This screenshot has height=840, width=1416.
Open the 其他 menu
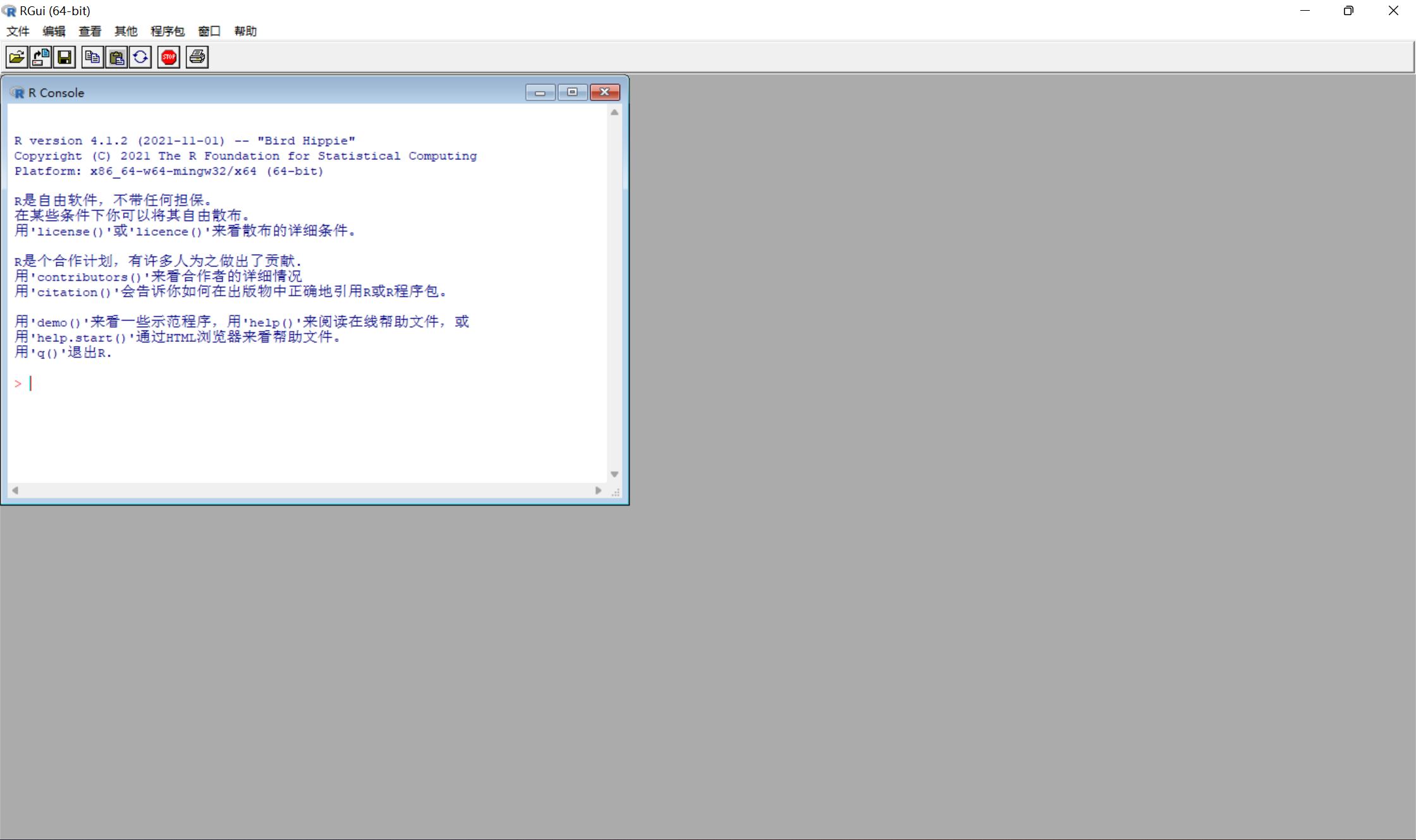click(126, 31)
